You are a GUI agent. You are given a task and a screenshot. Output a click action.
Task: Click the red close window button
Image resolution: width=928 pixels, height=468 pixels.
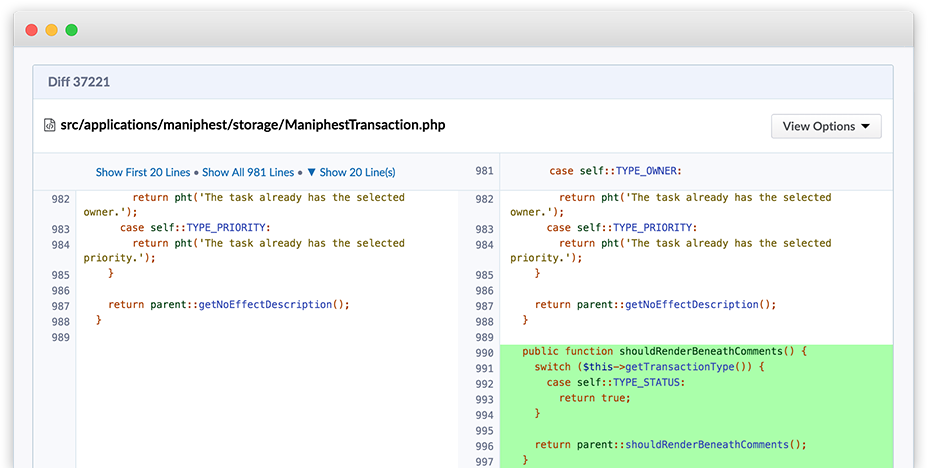coord(32,30)
